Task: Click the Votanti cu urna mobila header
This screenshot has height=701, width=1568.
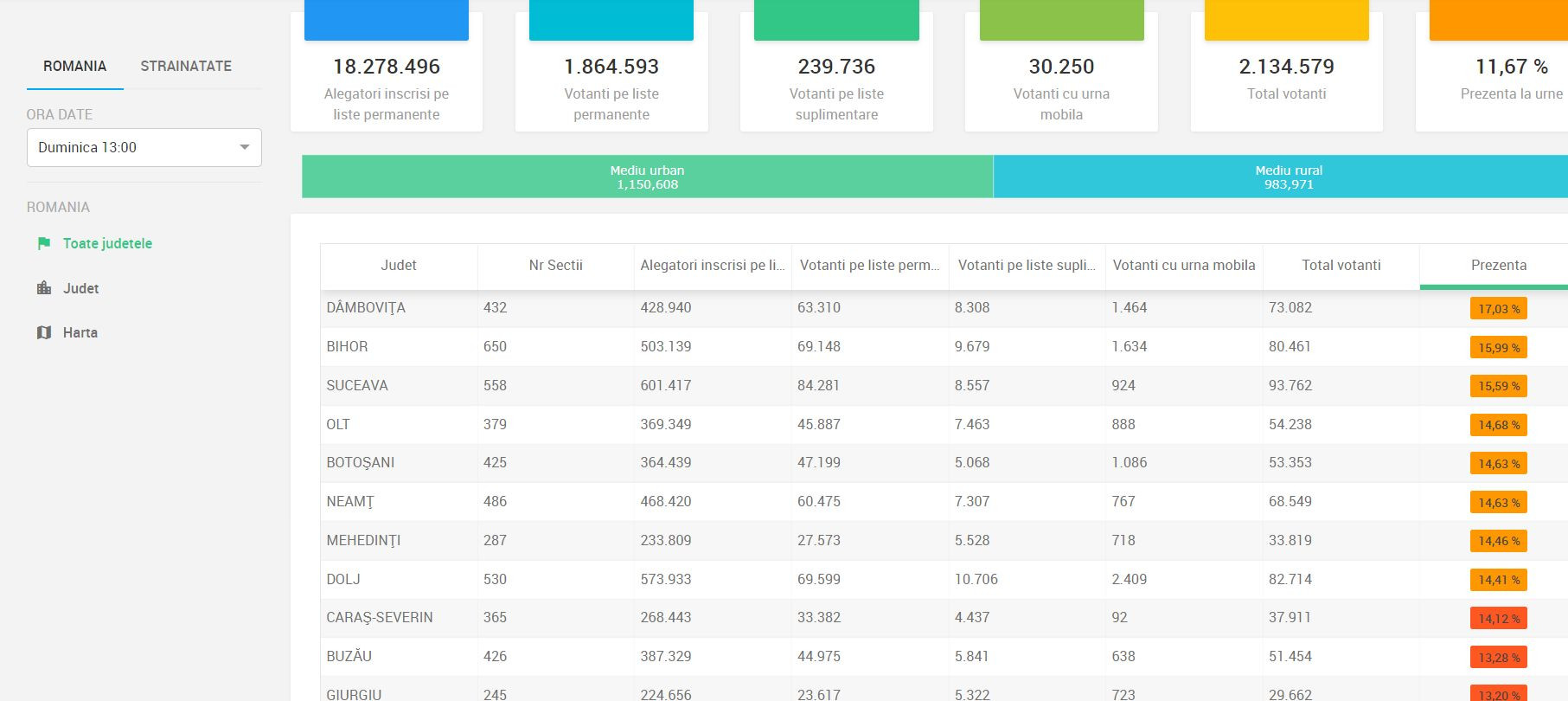Action: [1183, 266]
